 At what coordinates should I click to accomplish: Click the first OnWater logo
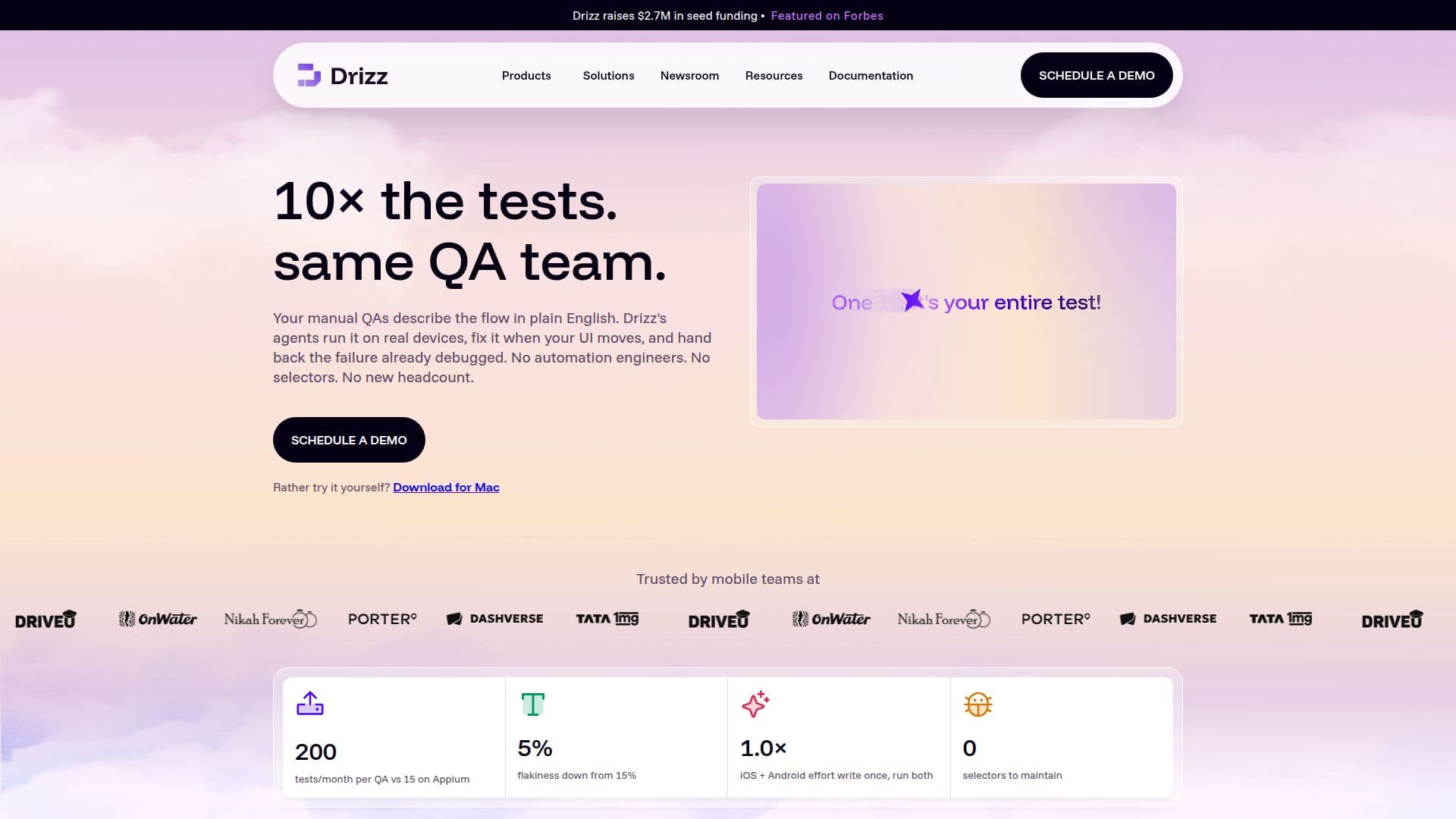tap(158, 619)
